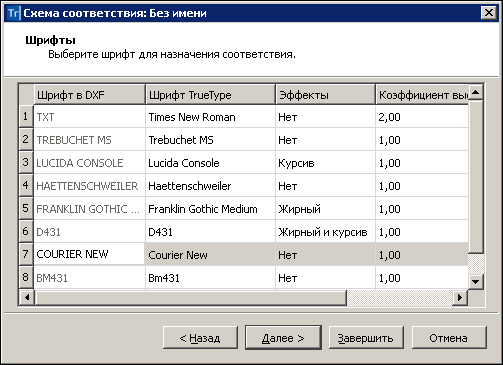Click the Шрифт TrueType column header
The height and width of the screenshot is (365, 503).
tap(210, 95)
